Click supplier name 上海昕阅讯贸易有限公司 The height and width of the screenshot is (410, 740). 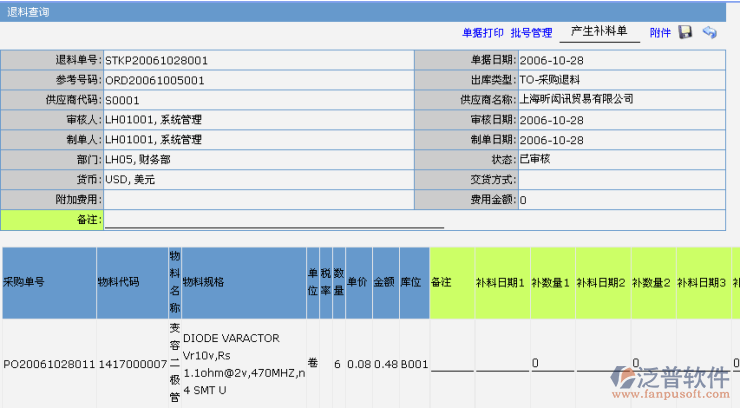(x=576, y=100)
